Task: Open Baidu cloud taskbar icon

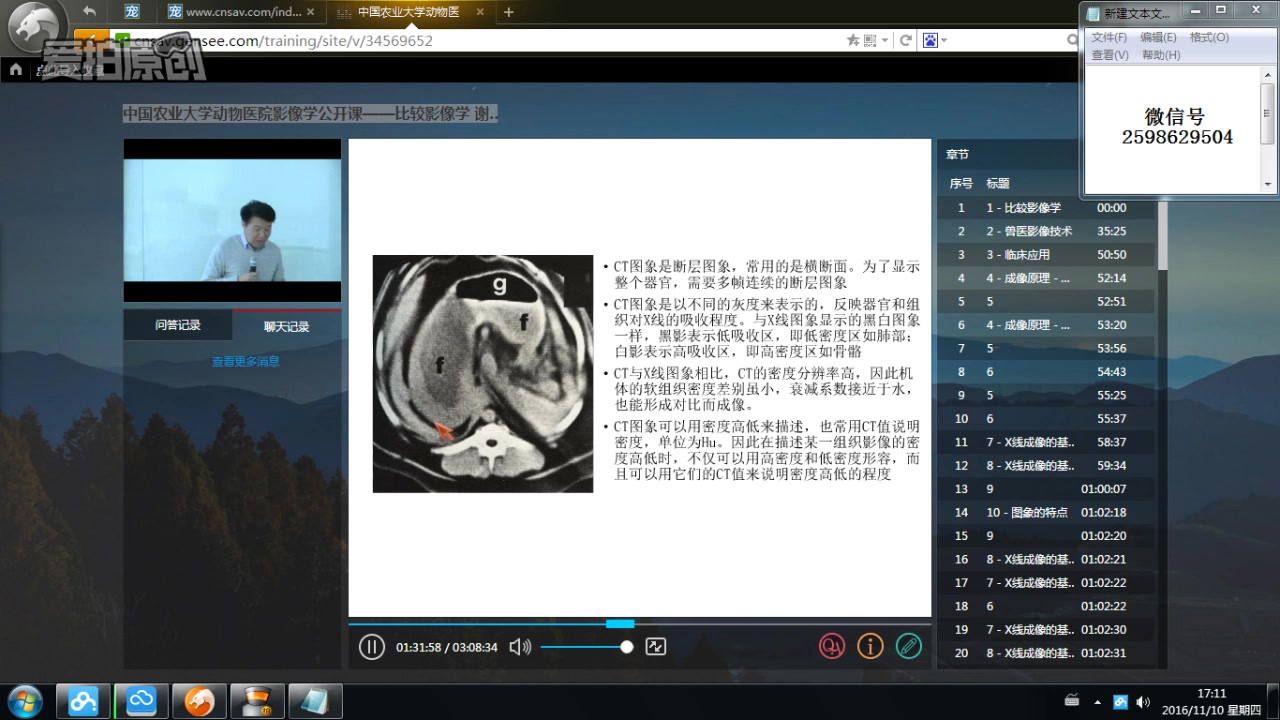Action: (83, 701)
